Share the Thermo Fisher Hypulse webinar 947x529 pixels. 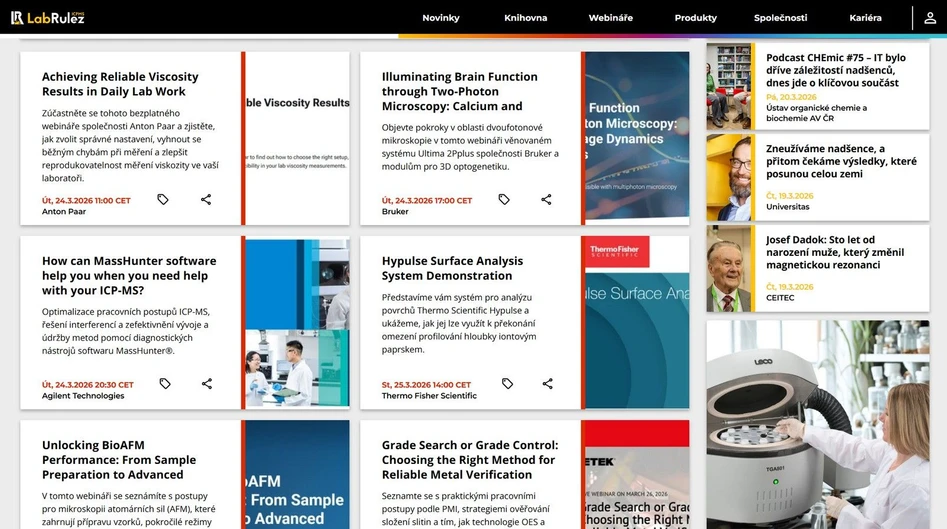coord(548,384)
